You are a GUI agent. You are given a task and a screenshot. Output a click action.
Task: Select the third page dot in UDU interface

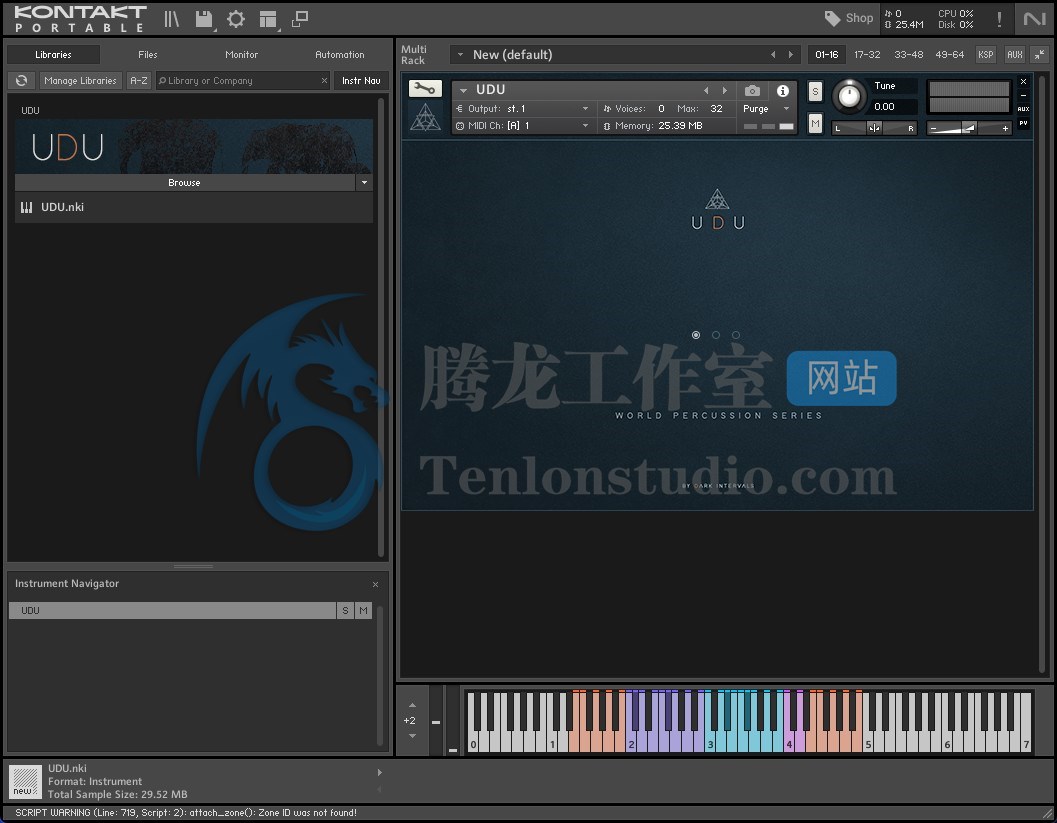tap(736, 335)
